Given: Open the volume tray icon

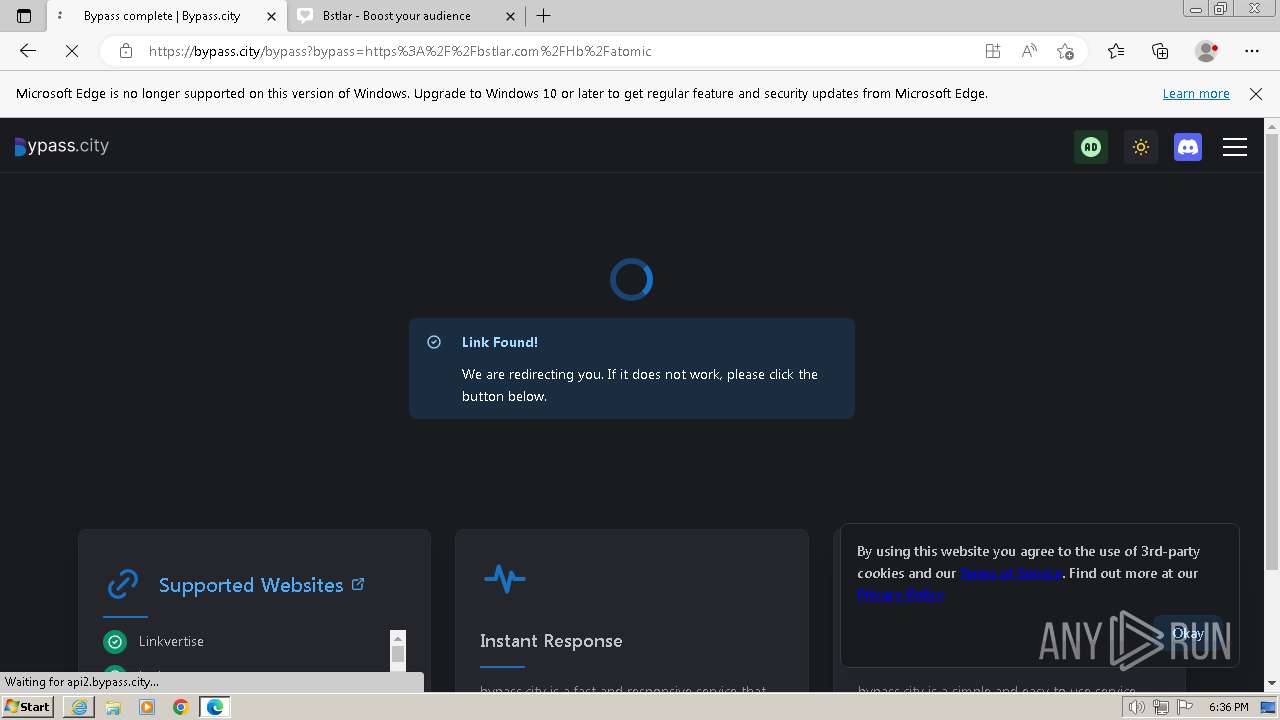Looking at the screenshot, I should (1136, 707).
